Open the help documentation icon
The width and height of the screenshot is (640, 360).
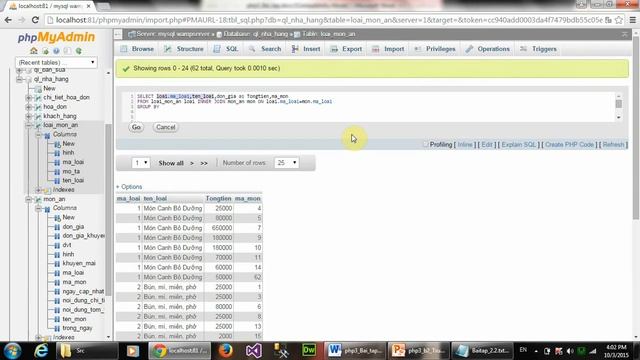pos(56,51)
